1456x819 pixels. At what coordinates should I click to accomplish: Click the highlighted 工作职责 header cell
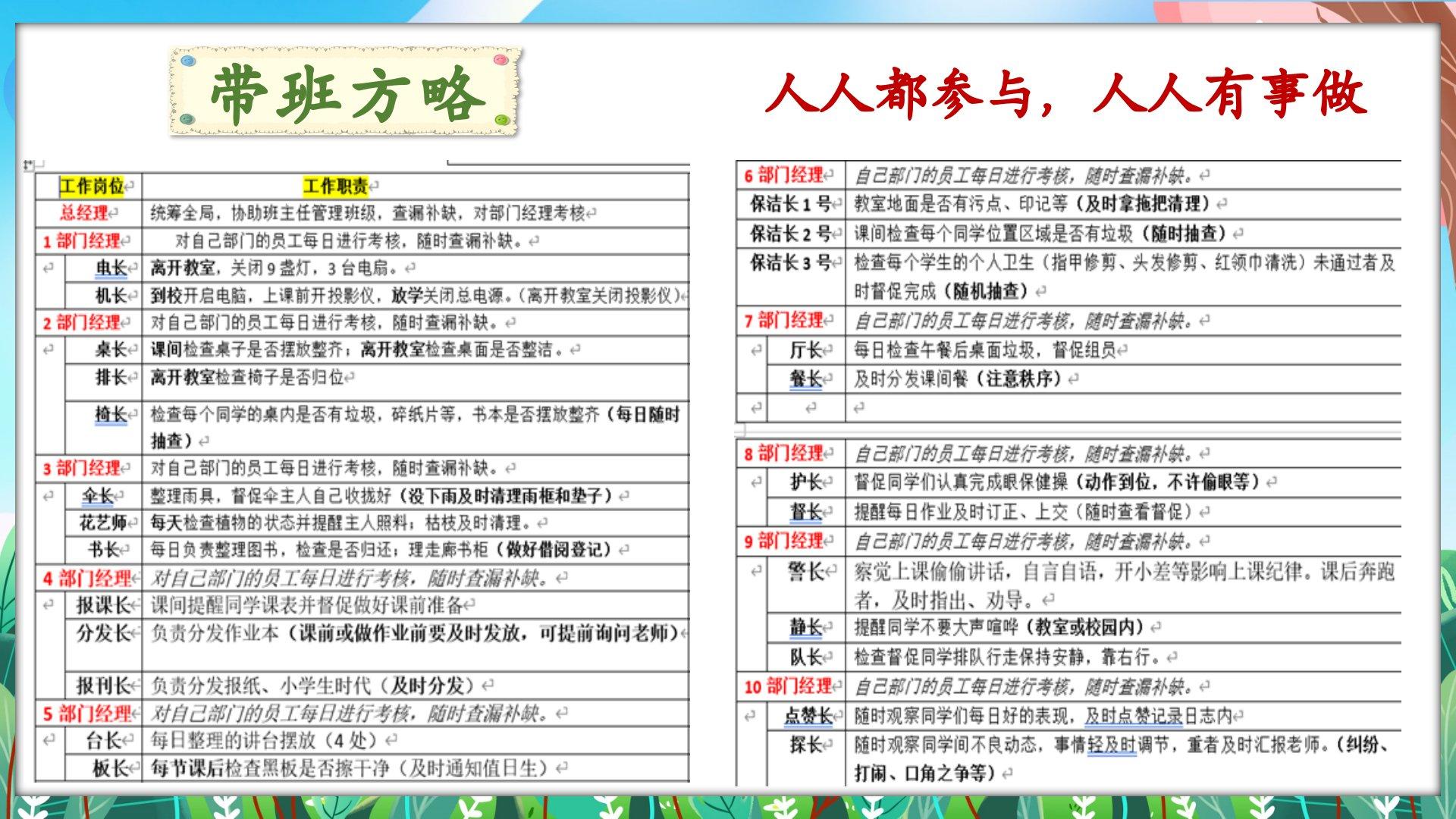pos(335,186)
